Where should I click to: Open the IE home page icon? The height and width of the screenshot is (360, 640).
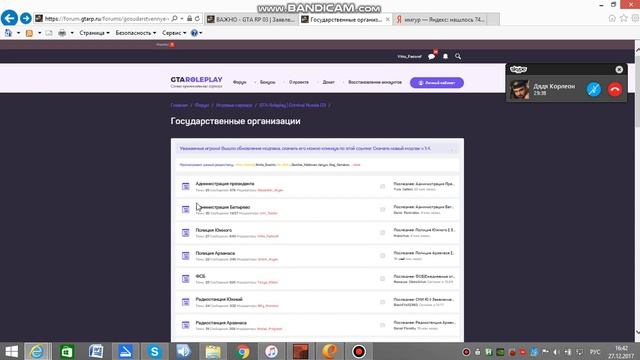(x=612, y=18)
